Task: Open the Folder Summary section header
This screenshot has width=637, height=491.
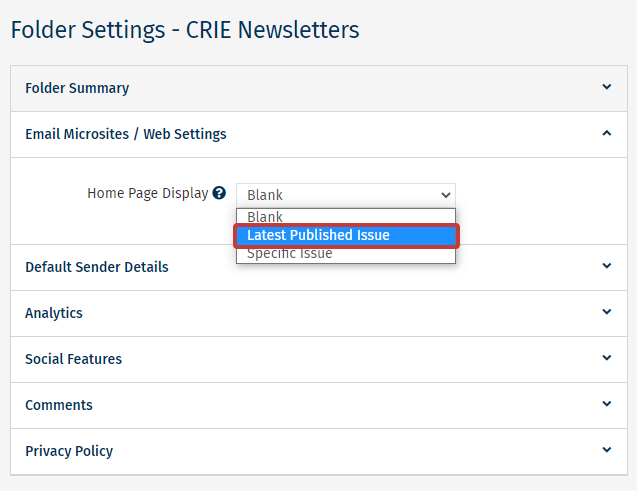Action: 77,88
